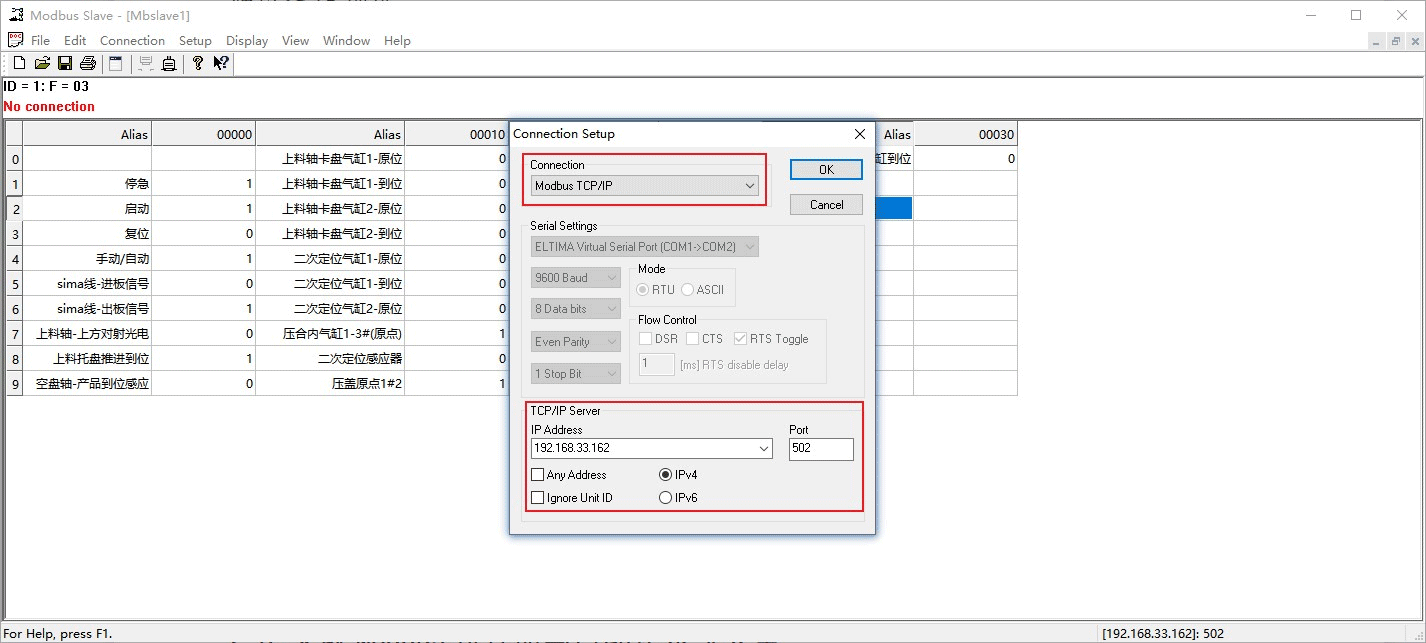Click the New document toolbar icon
Viewport: 1426px width, 643px height.
coord(19,63)
